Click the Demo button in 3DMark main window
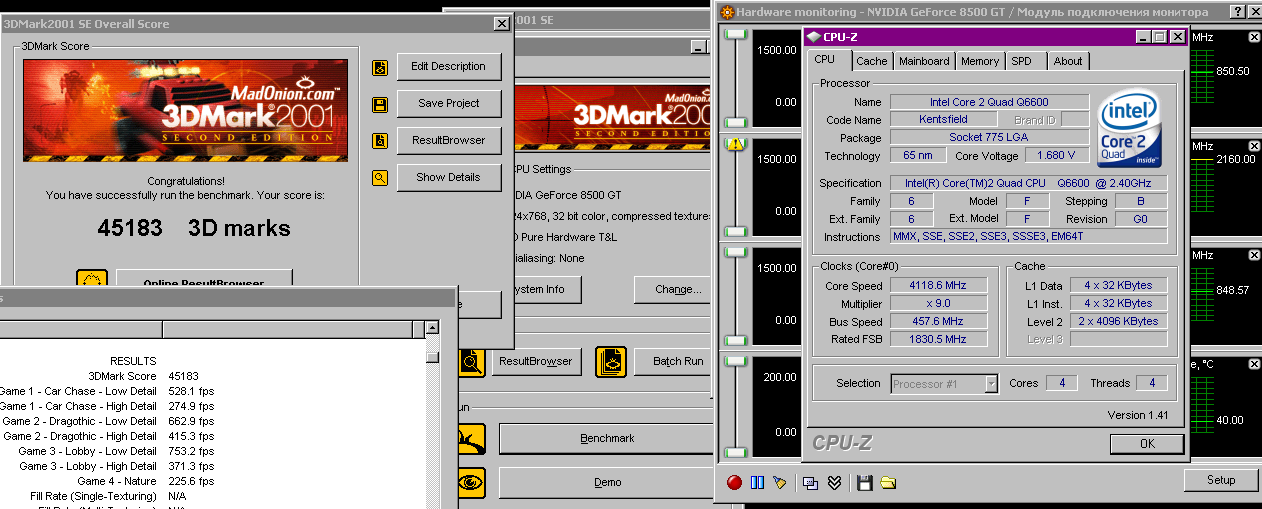1262x509 pixels. click(x=607, y=482)
